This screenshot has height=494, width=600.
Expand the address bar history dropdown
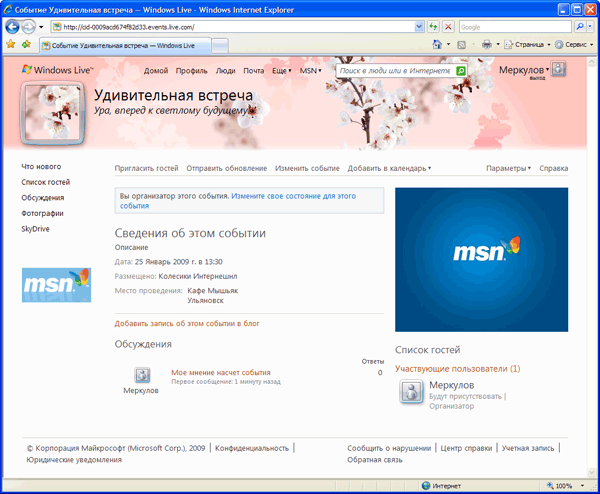tap(419, 27)
